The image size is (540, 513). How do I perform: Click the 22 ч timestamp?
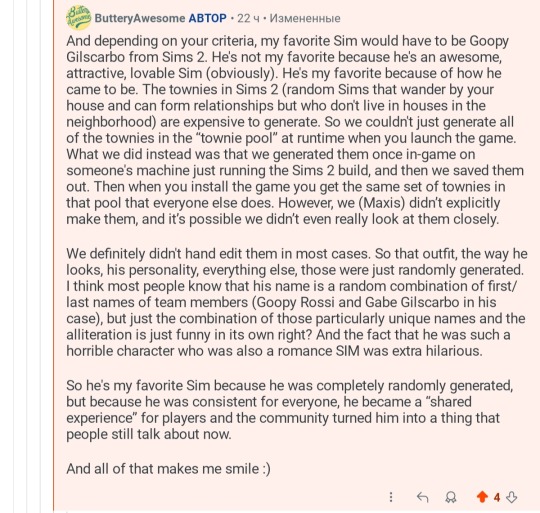[248, 18]
